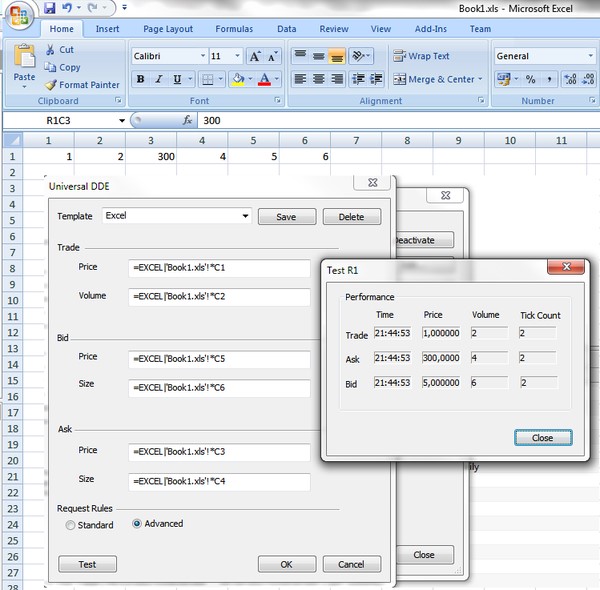The height and width of the screenshot is (590, 600).
Task: Click the Office button logo
Action: (x=19, y=16)
